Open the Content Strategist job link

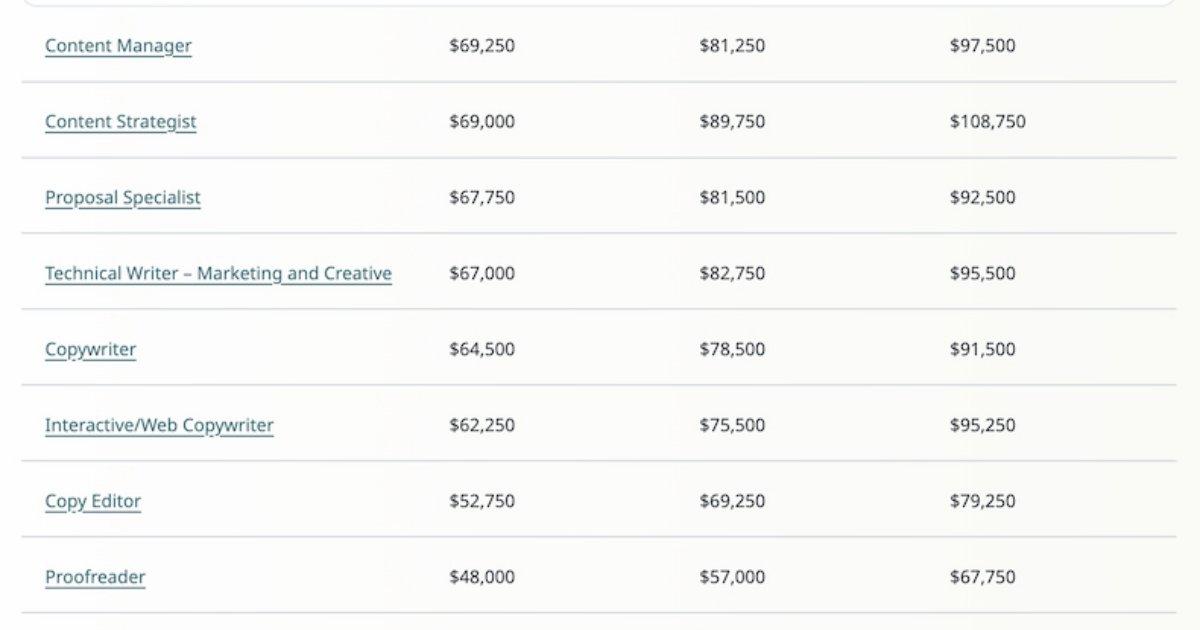pos(120,122)
